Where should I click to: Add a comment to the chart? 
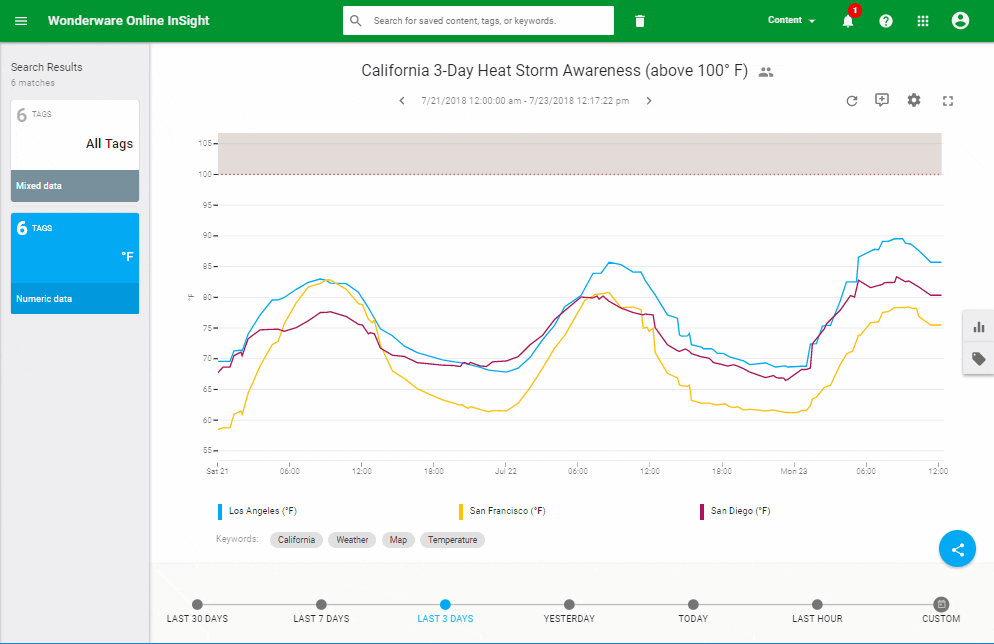(882, 100)
